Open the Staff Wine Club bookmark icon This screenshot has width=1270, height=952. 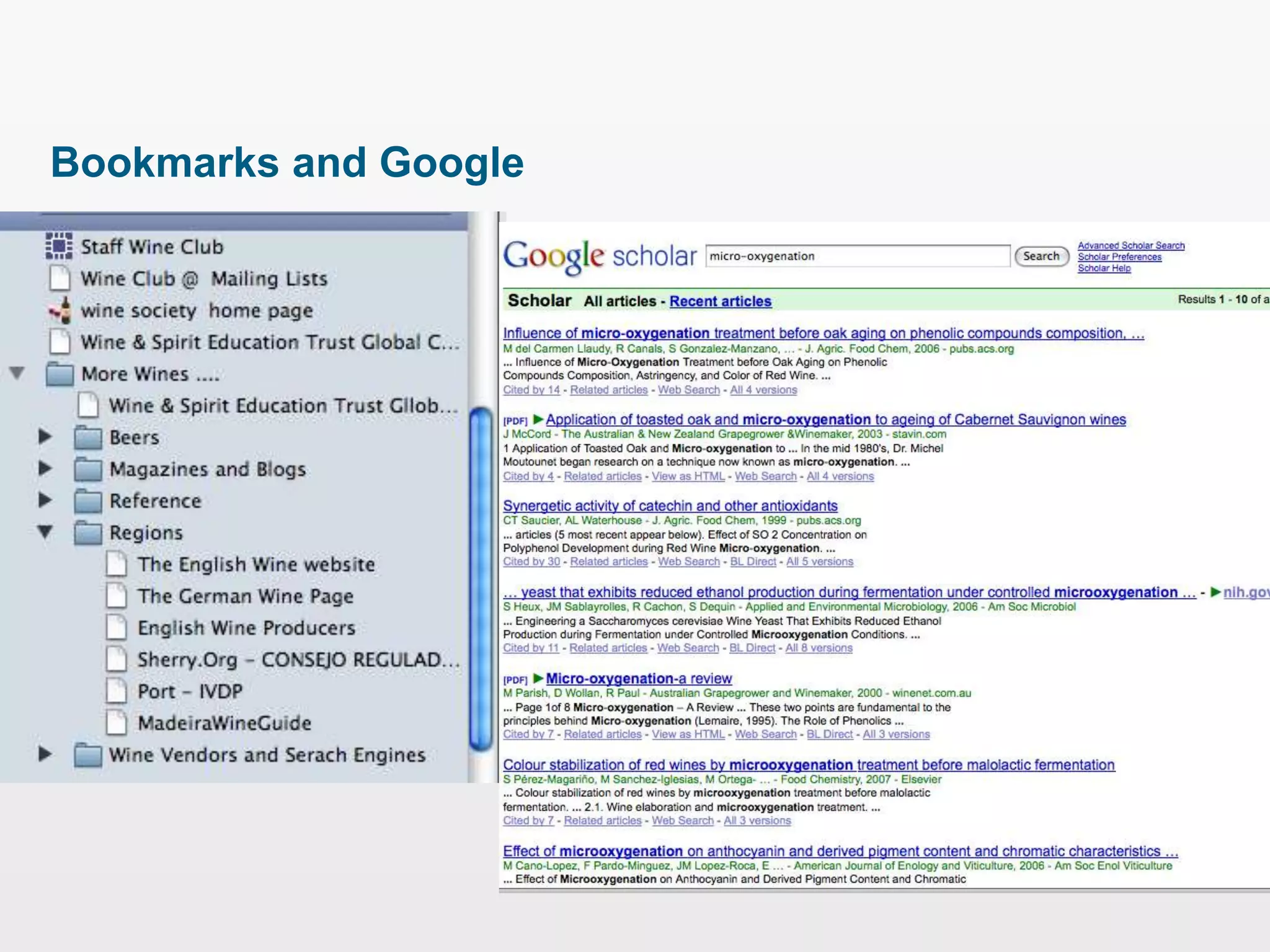[x=59, y=246]
